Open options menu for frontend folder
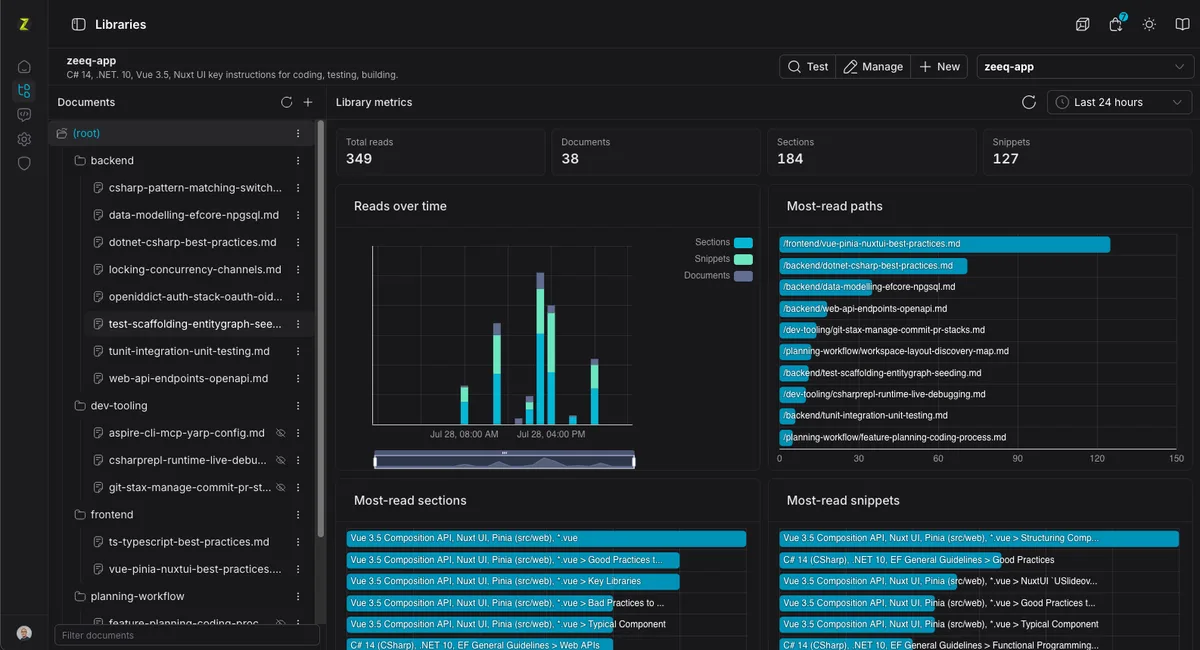The image size is (1200, 650). pos(298,514)
